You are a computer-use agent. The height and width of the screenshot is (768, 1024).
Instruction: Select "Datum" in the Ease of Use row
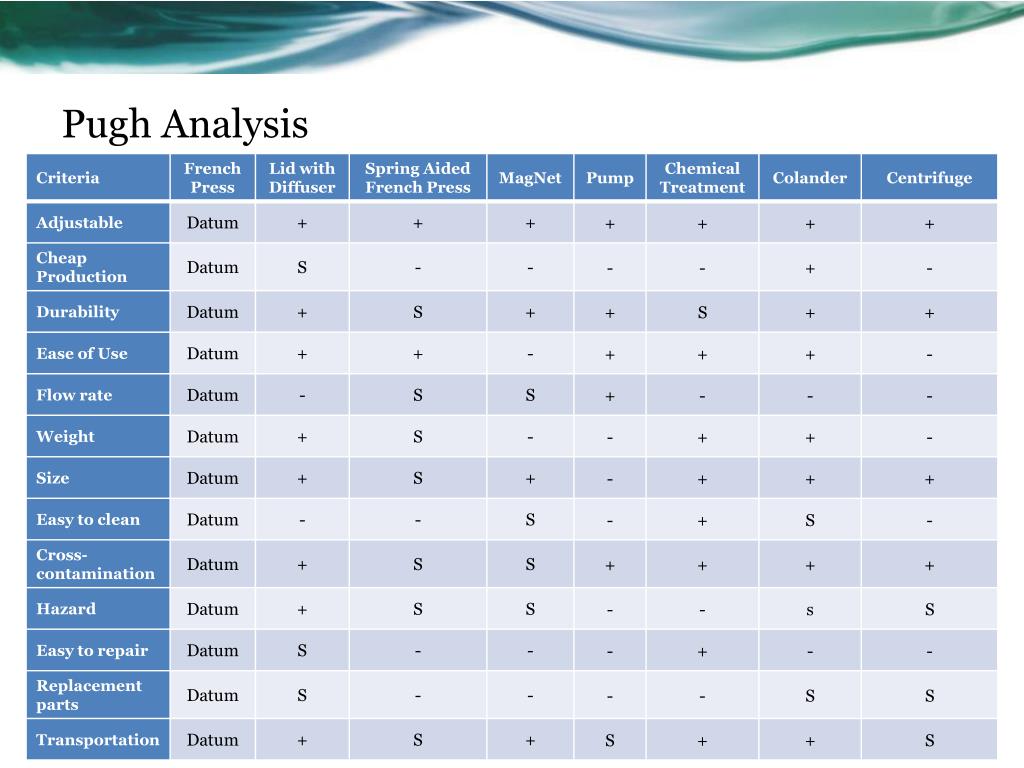(x=213, y=353)
